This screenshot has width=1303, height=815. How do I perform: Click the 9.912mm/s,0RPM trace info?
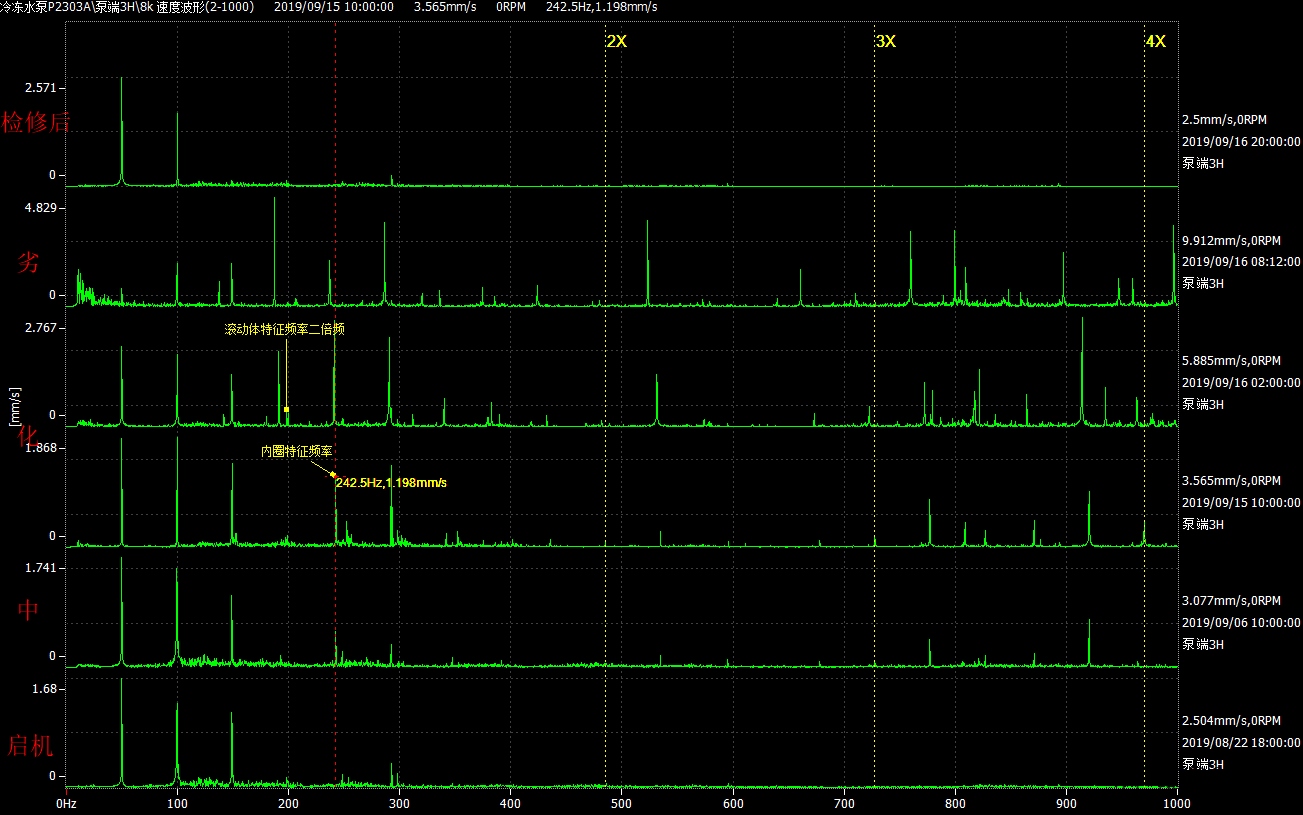pyautogui.click(x=1231, y=240)
